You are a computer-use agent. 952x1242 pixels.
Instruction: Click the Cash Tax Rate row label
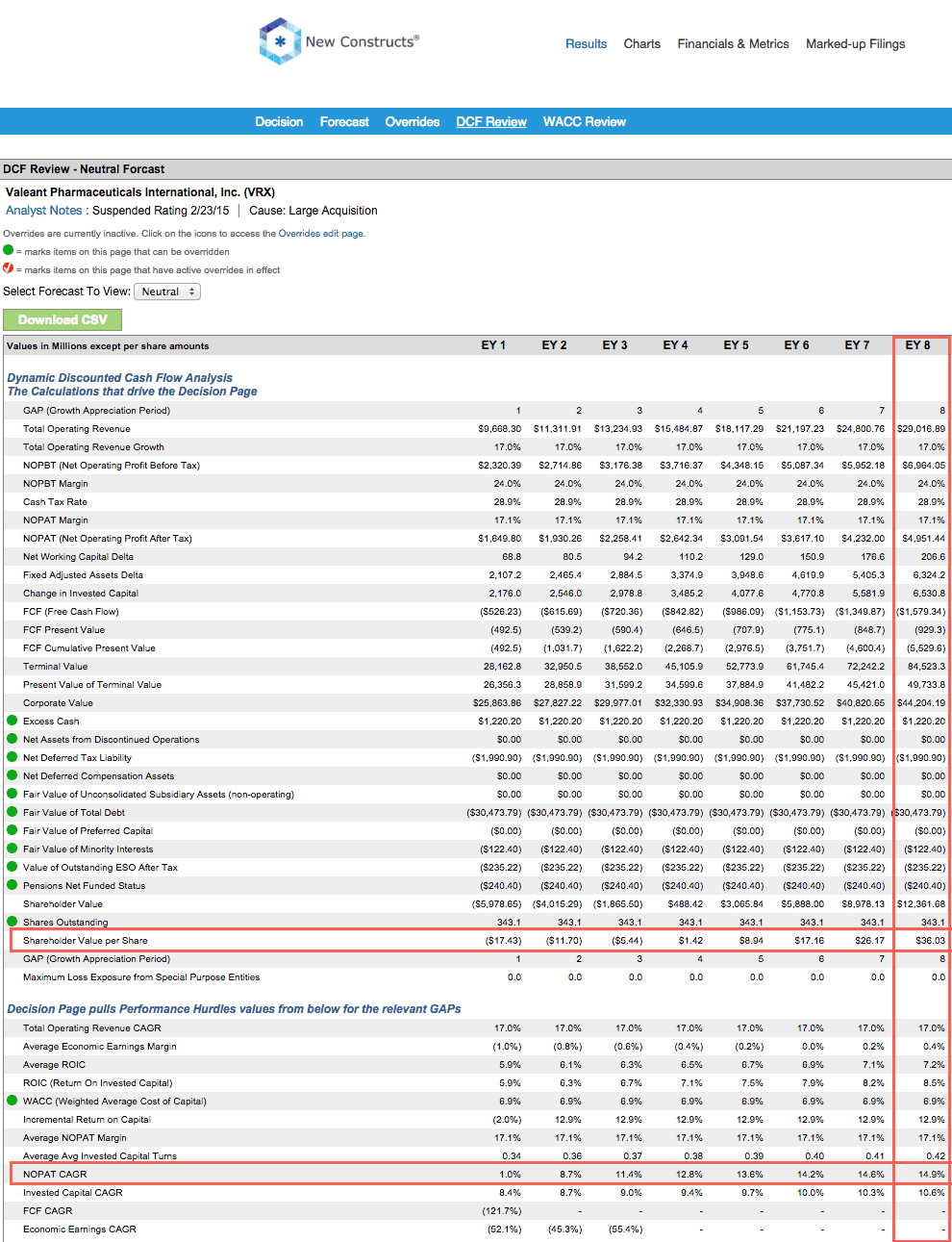[x=55, y=502]
